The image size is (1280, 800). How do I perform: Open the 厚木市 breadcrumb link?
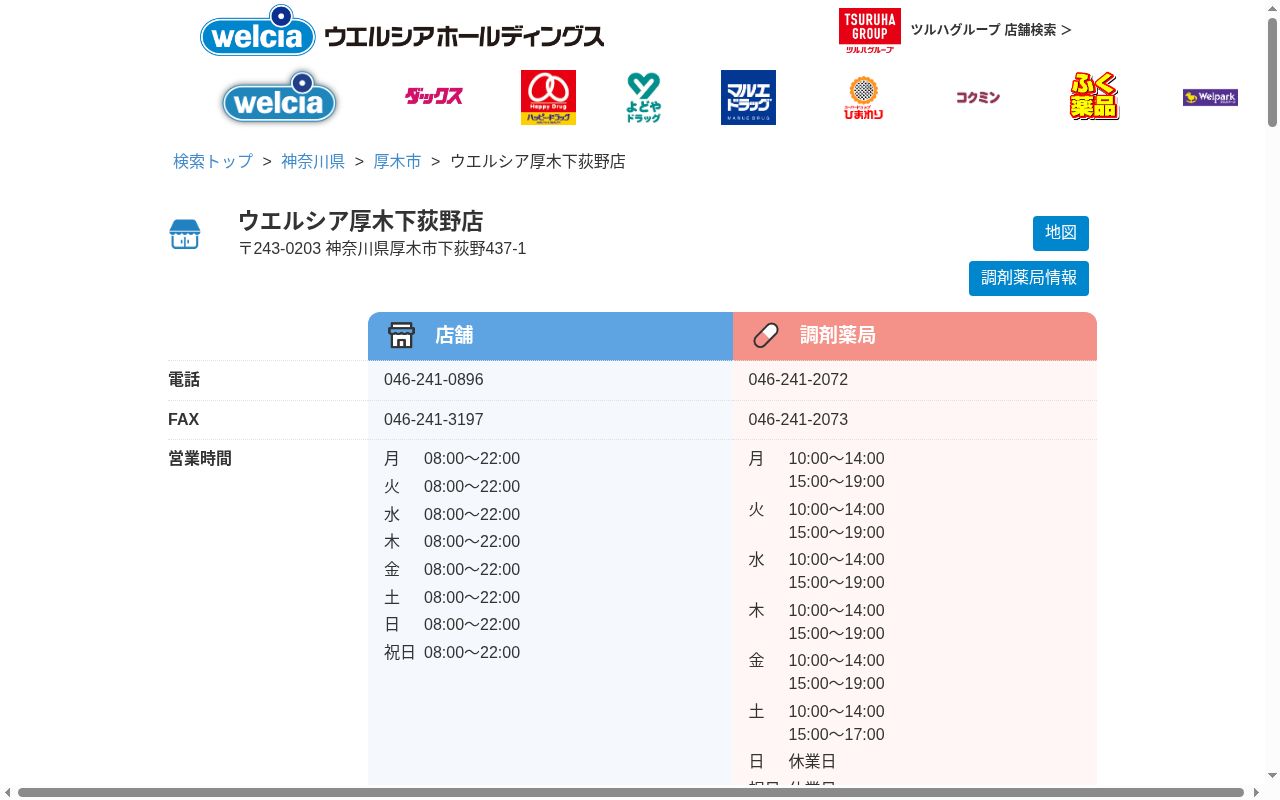coord(397,161)
